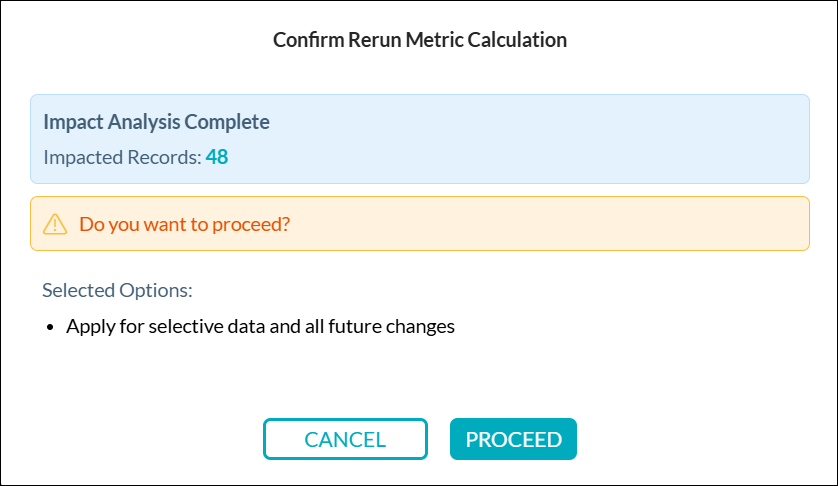The height and width of the screenshot is (486, 838).
Task: Click the 'Selected Options:' label
Action: [117, 291]
